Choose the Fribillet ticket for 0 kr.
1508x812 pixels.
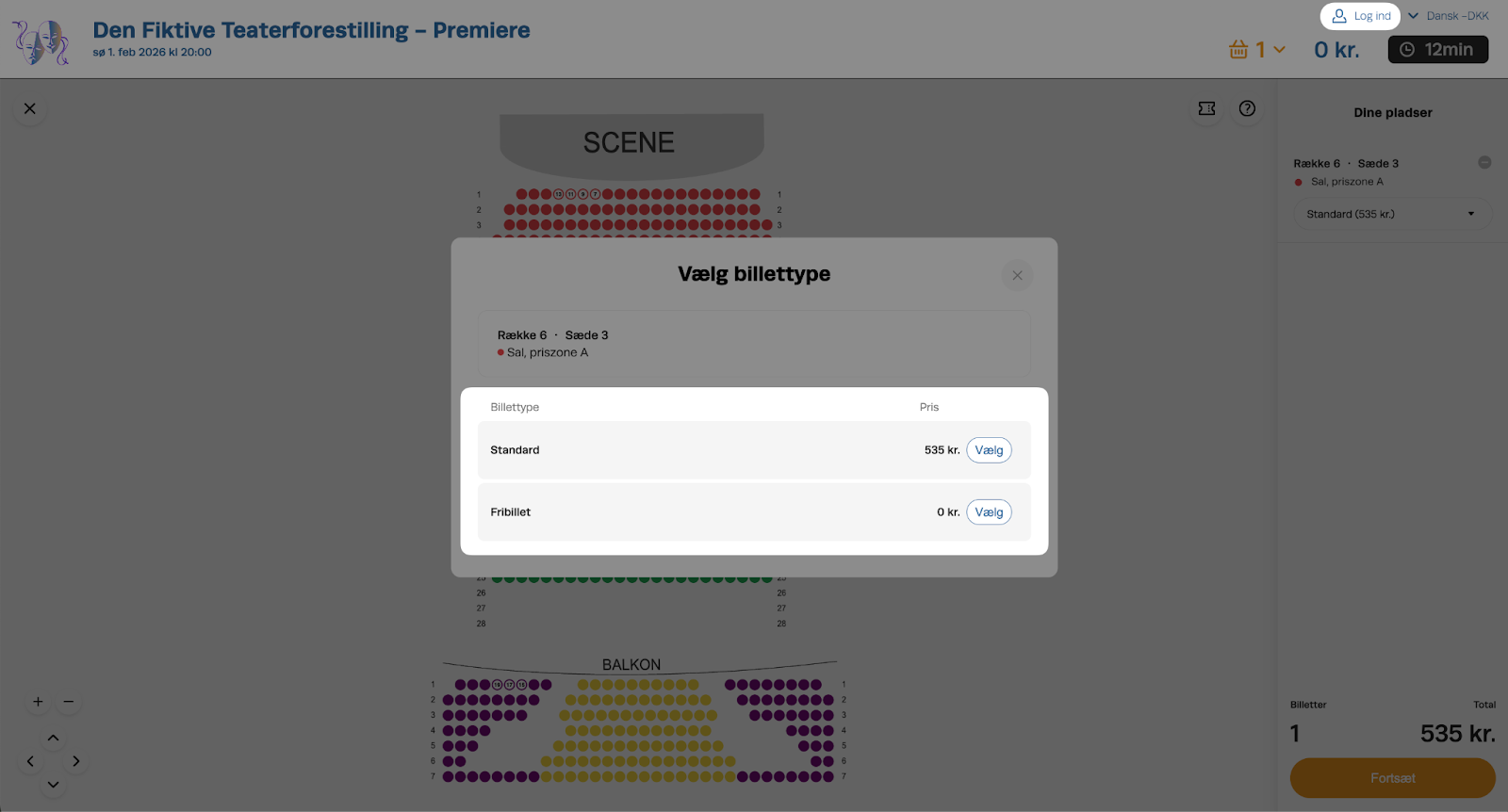click(989, 512)
